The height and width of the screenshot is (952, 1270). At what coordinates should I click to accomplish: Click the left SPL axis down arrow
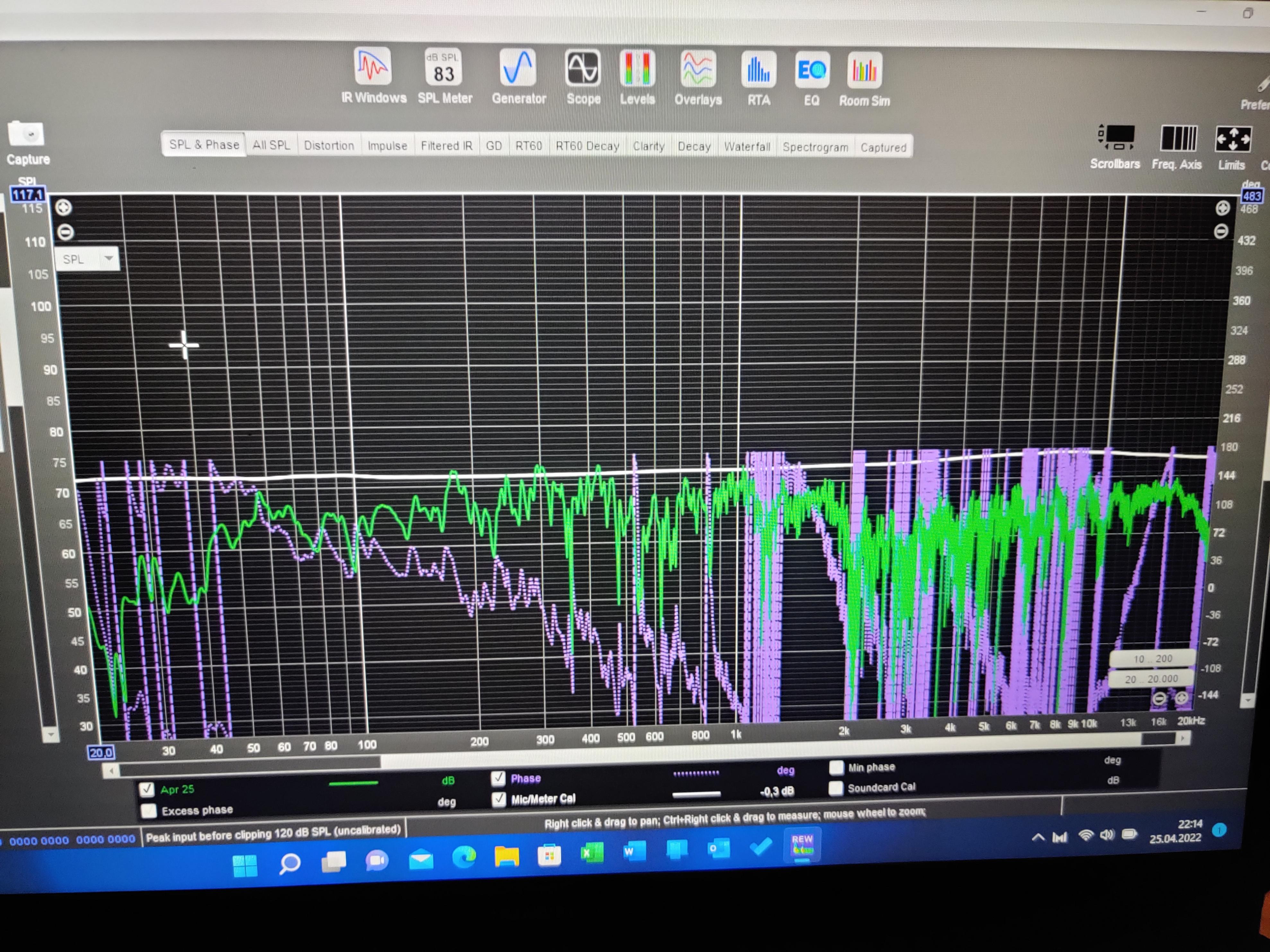point(50,734)
